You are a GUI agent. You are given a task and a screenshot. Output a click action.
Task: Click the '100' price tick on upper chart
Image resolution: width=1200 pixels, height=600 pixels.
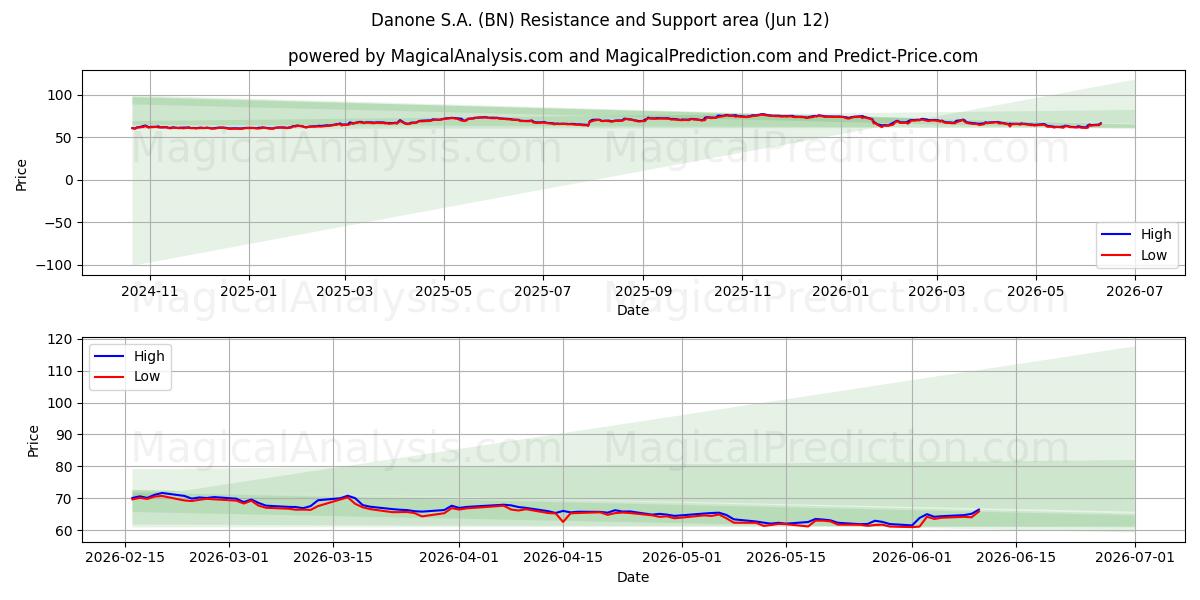62,95
